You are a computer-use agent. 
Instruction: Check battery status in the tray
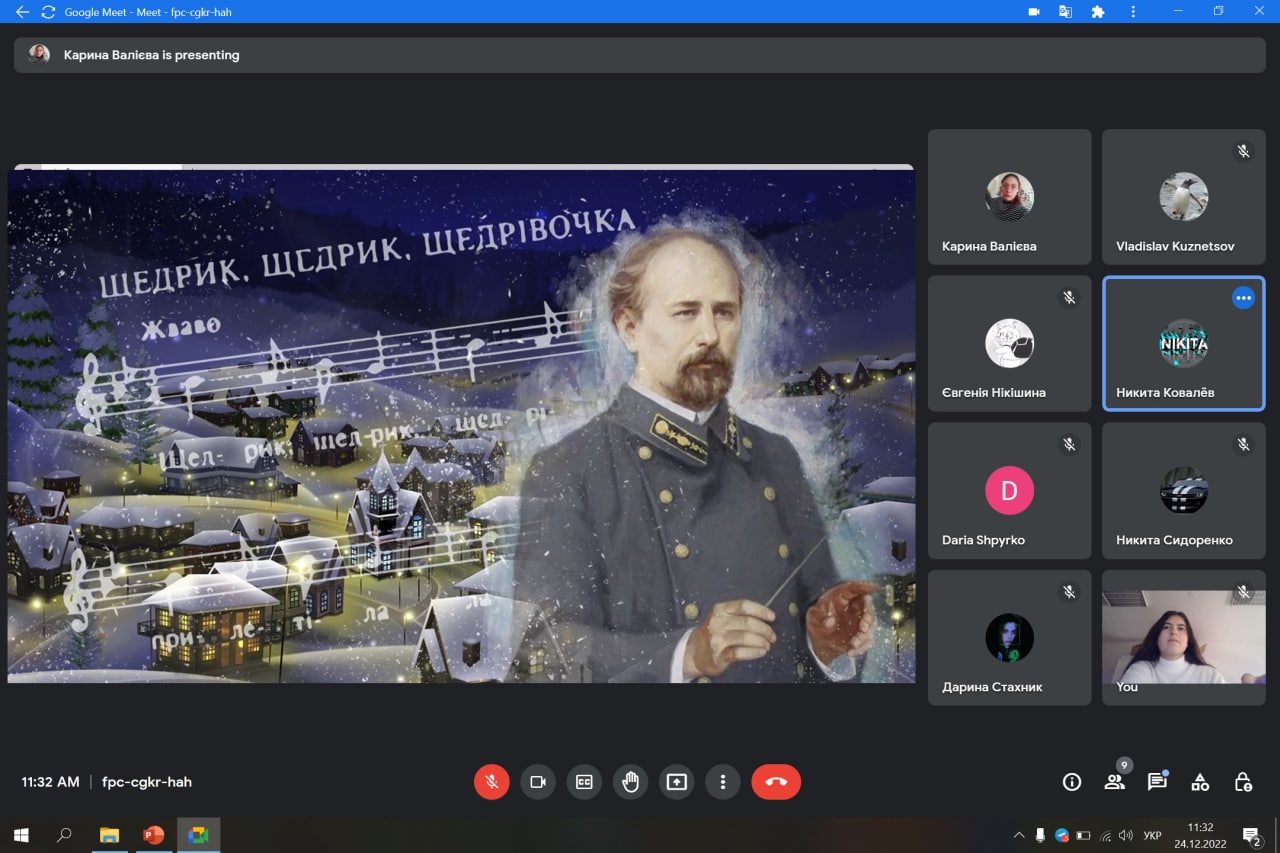1083,835
